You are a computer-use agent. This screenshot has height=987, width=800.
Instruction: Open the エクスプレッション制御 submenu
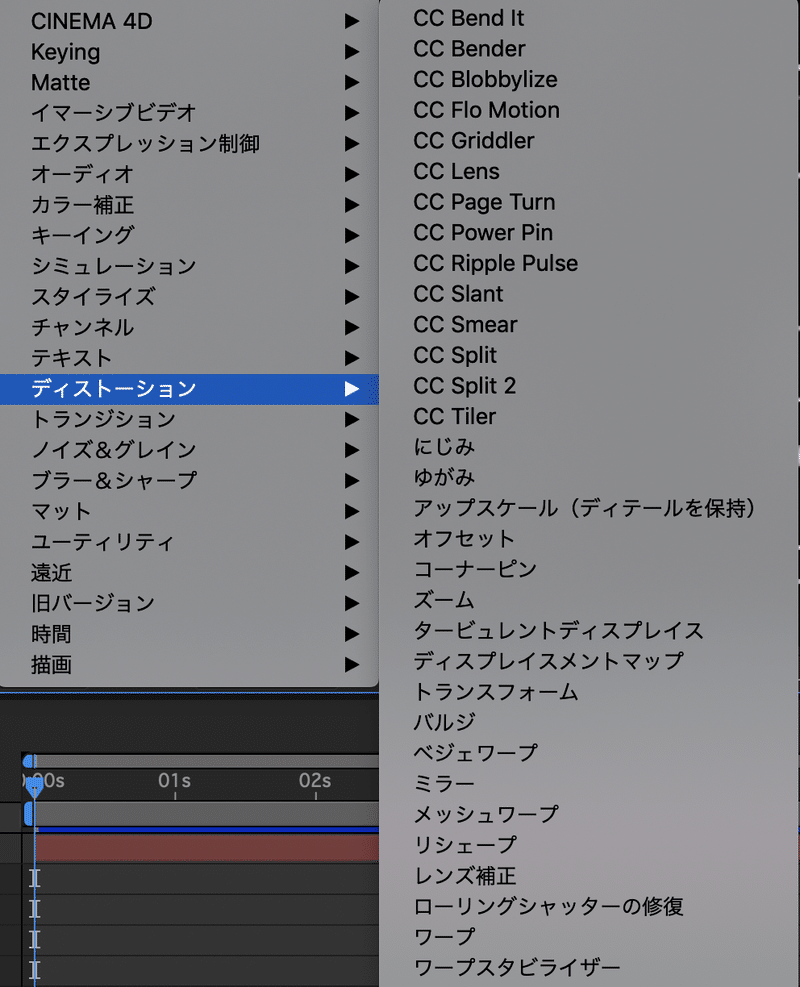pos(189,144)
